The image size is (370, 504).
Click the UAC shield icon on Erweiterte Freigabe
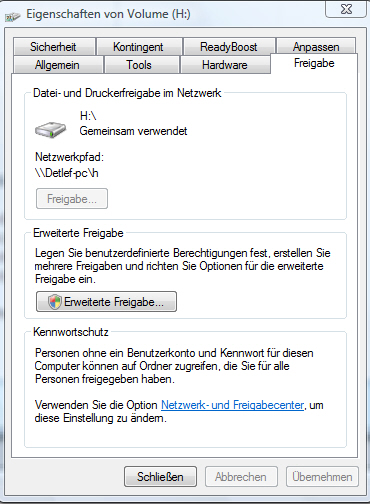pos(55,302)
